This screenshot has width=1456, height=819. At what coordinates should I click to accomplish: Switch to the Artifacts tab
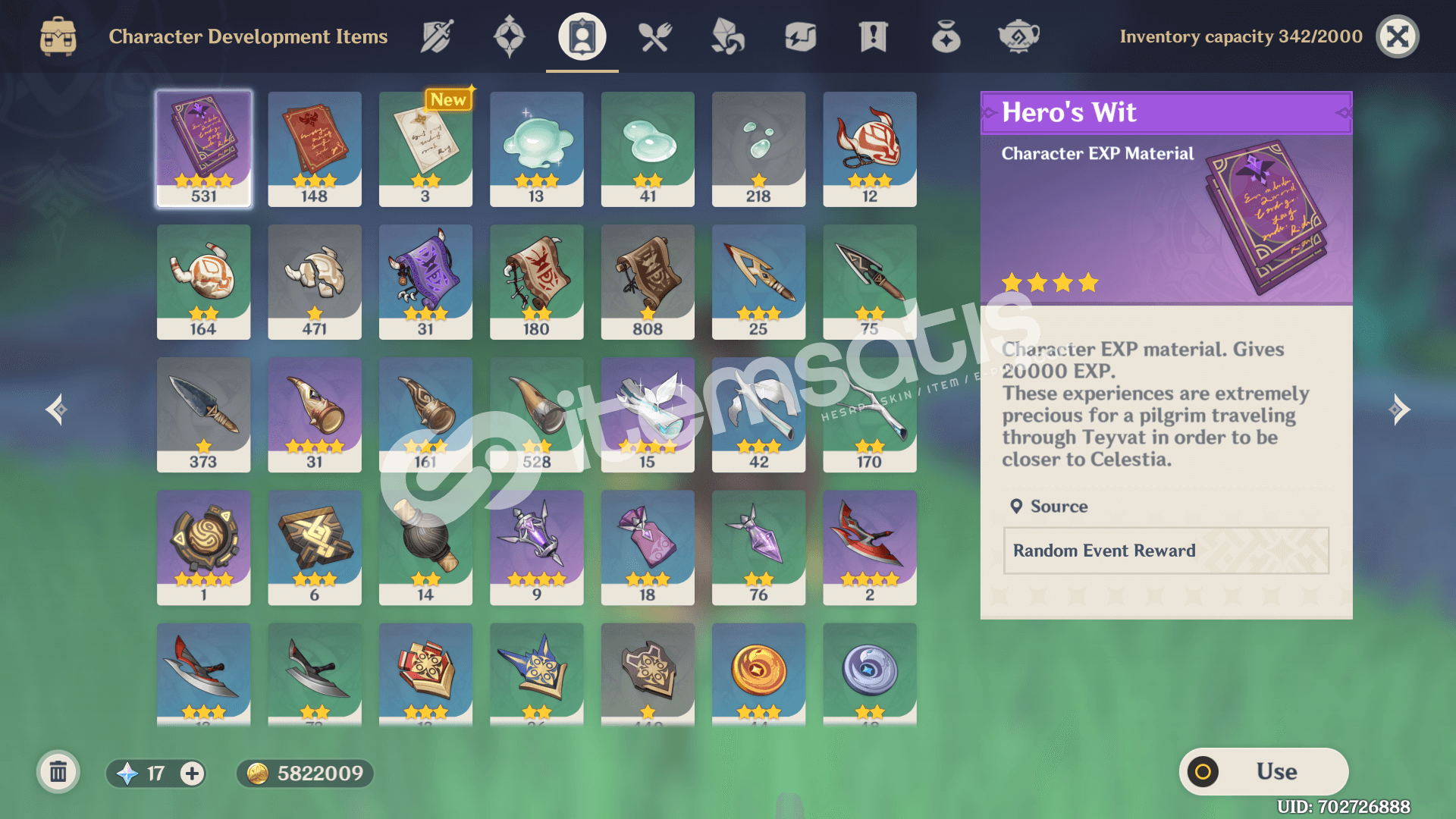click(x=509, y=36)
